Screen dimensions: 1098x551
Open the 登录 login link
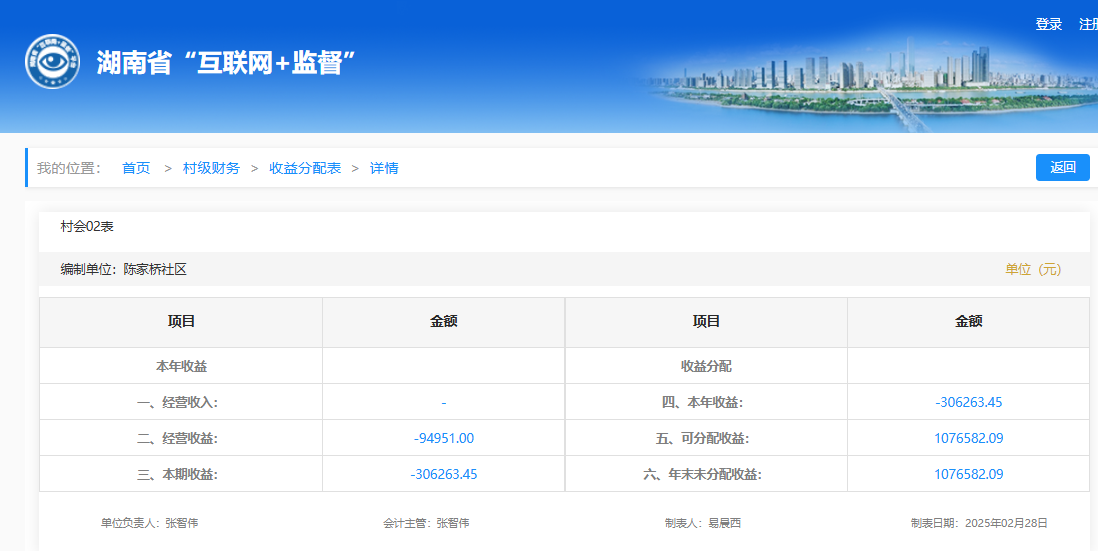(1049, 25)
